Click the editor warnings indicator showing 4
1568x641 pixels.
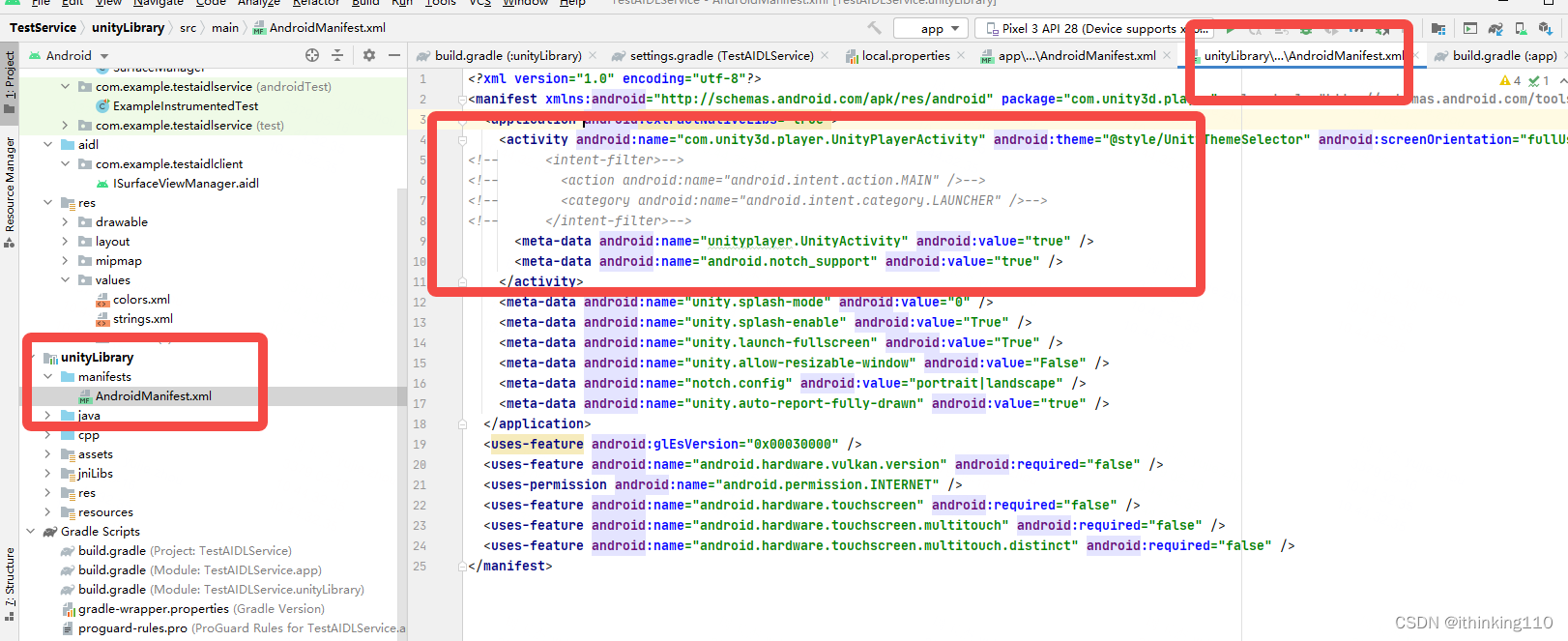(x=1510, y=80)
